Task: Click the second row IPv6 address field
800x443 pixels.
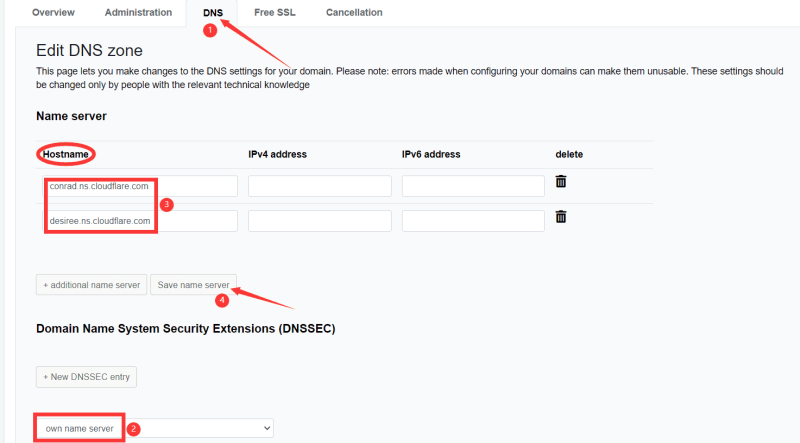Action: point(473,220)
